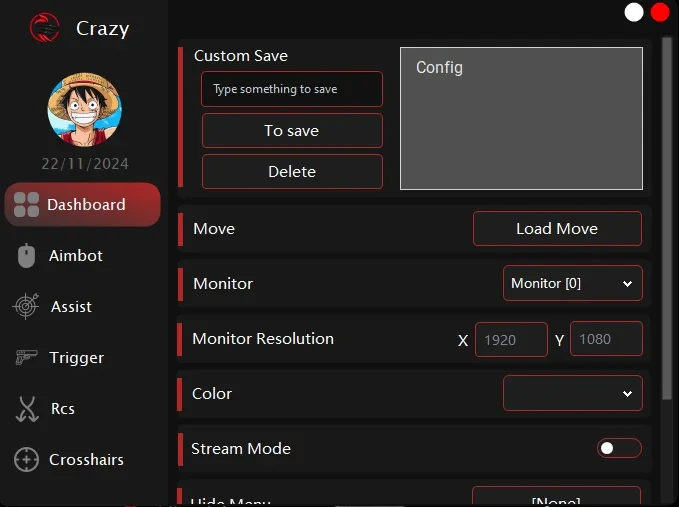Open the Crosshairs section
Viewport: 679px width, 507px height.
(x=86, y=459)
